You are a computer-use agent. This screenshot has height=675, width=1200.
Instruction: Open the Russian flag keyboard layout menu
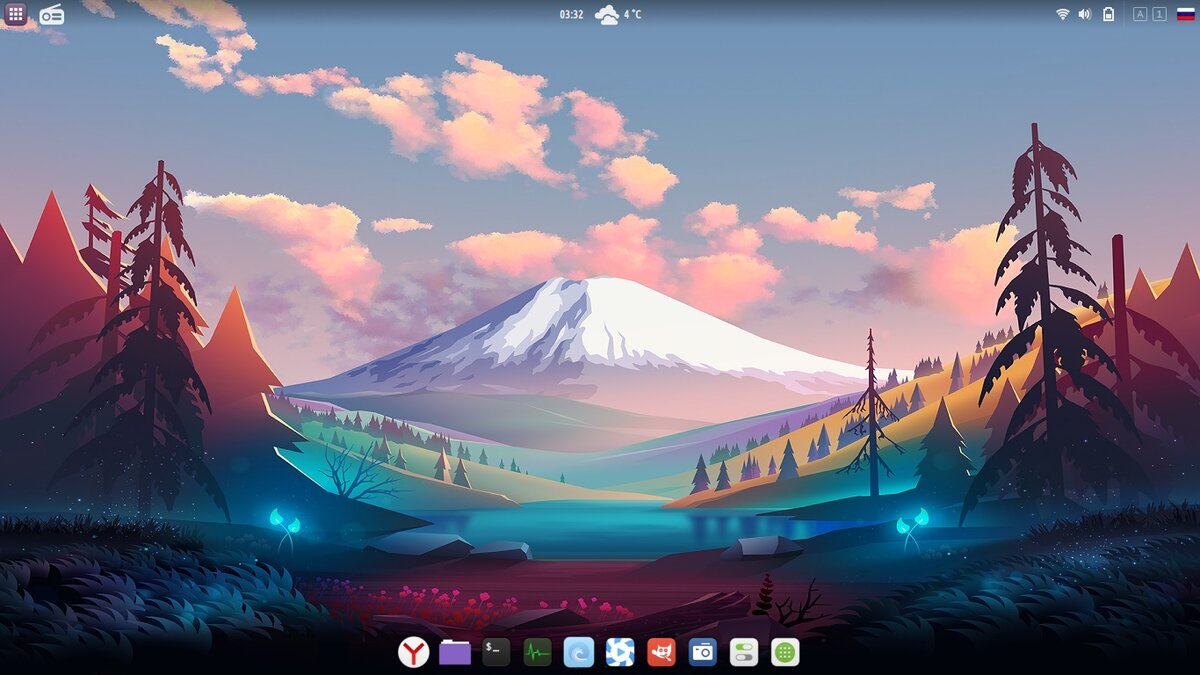point(1184,15)
